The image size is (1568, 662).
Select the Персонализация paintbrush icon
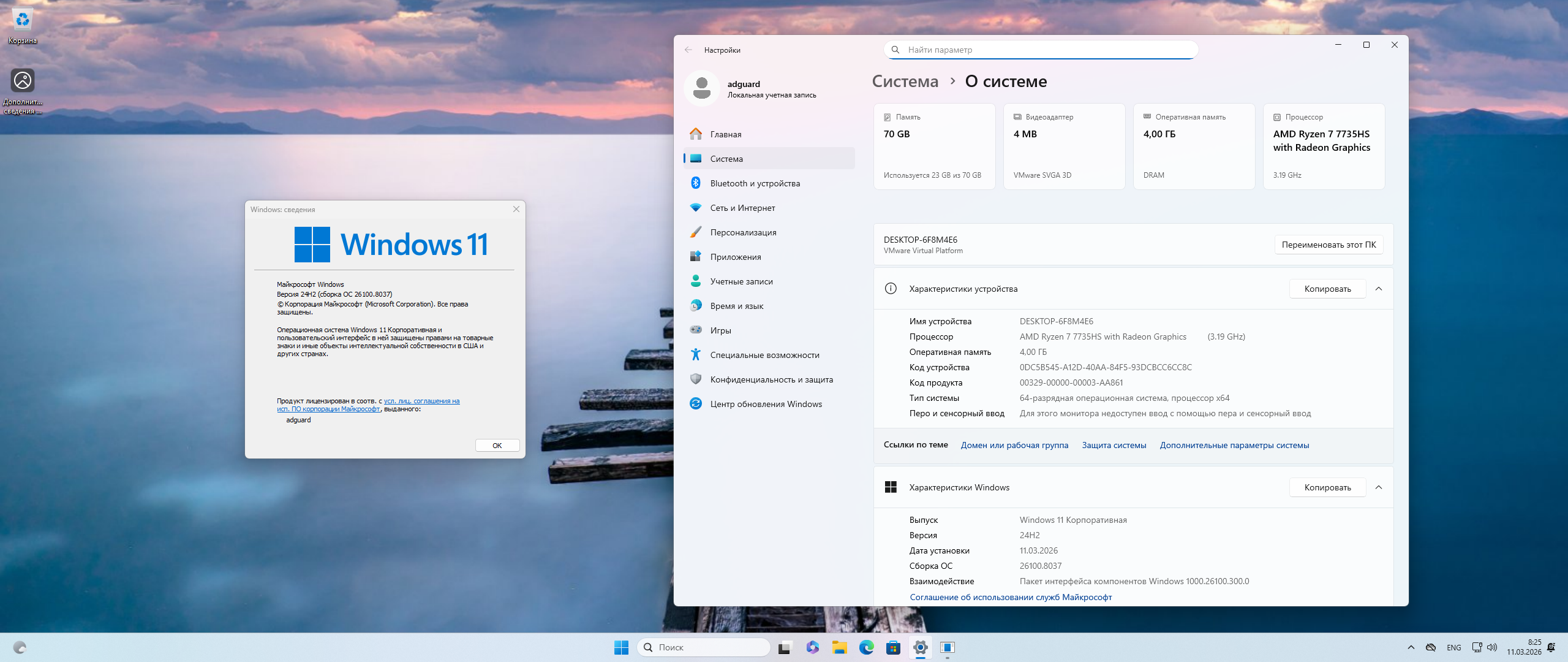696,232
